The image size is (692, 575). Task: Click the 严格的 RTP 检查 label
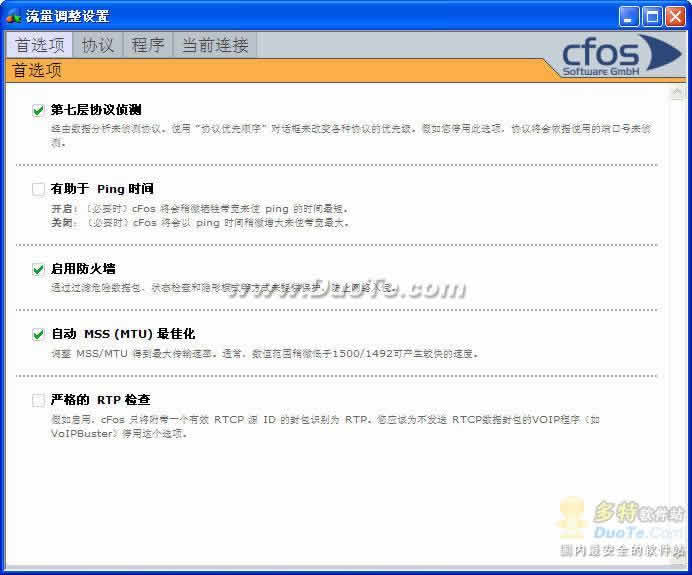[100, 399]
